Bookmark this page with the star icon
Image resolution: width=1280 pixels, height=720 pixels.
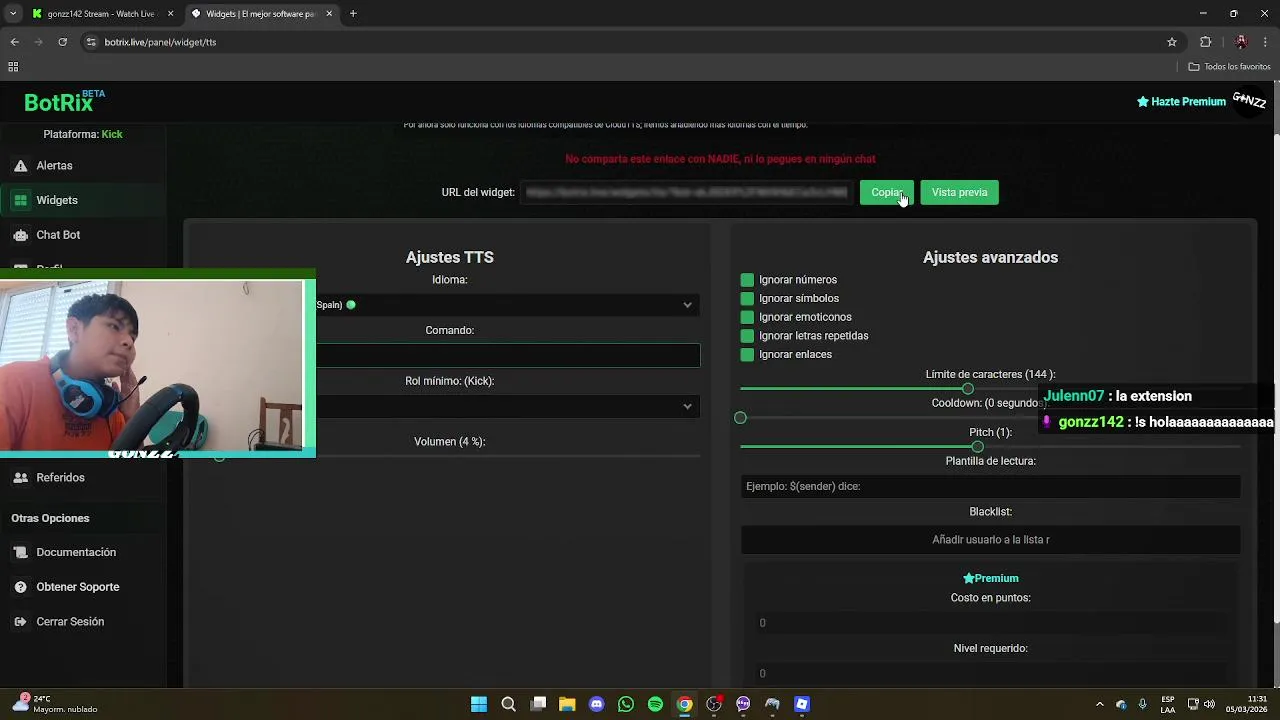tap(1172, 42)
